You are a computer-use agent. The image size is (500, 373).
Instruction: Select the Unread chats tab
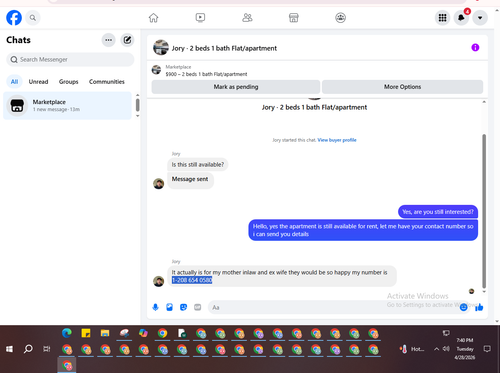tap(38, 82)
